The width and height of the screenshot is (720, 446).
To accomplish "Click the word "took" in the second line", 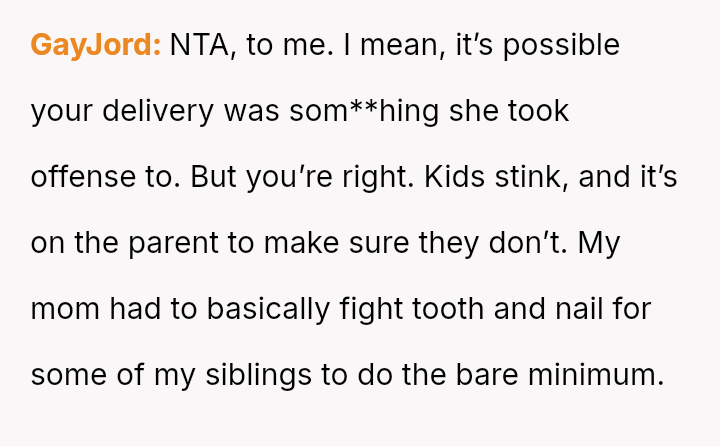I will coord(538,111).
